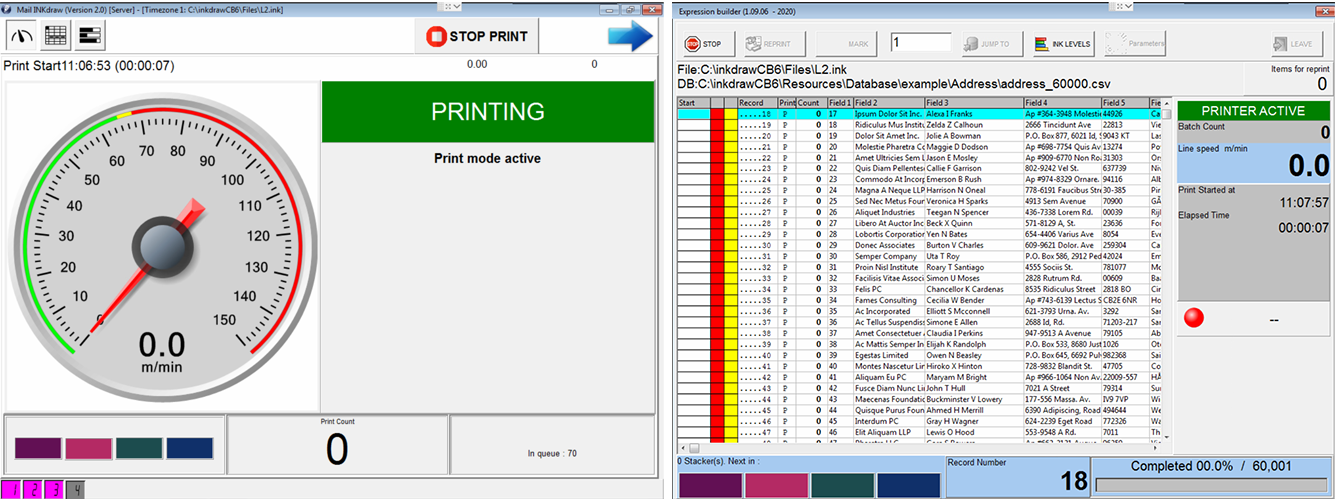Viewport: 1344px width, 499px height.
Task: Select the row for Alexa I Franks
Action: coord(919,114)
